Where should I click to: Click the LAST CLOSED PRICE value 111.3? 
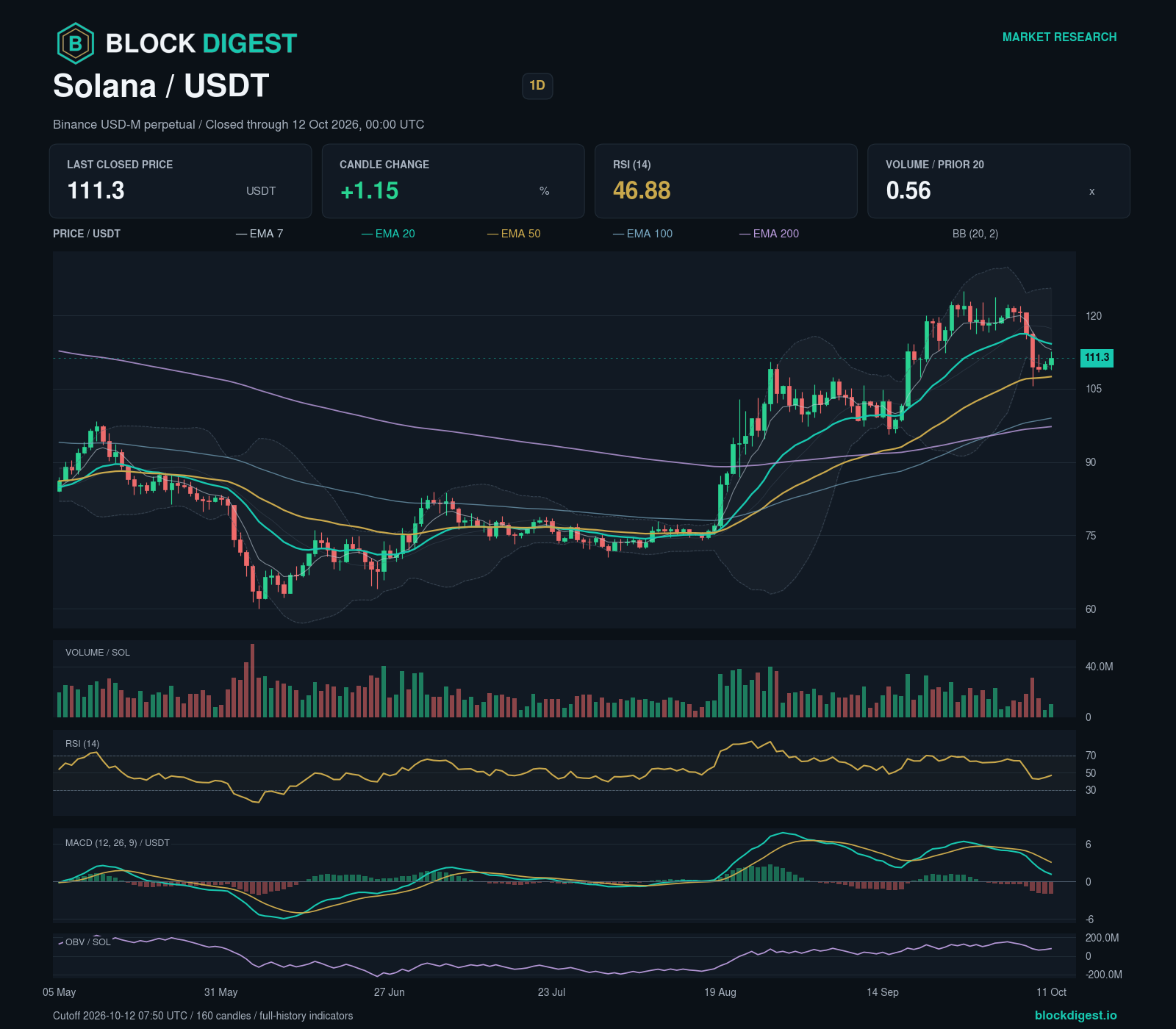click(96, 190)
